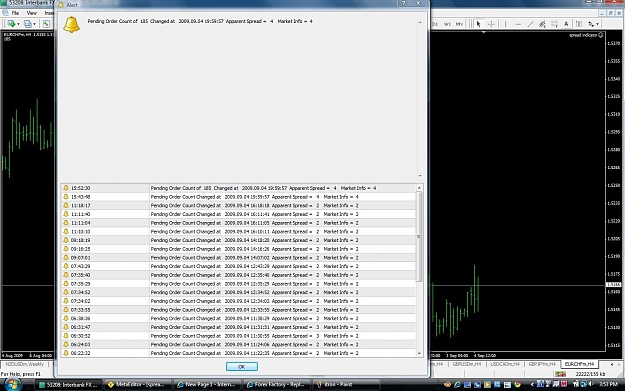The height and width of the screenshot is (391, 625).
Task: Select alert row 06:31:47
Action: pyautogui.click(x=238, y=327)
